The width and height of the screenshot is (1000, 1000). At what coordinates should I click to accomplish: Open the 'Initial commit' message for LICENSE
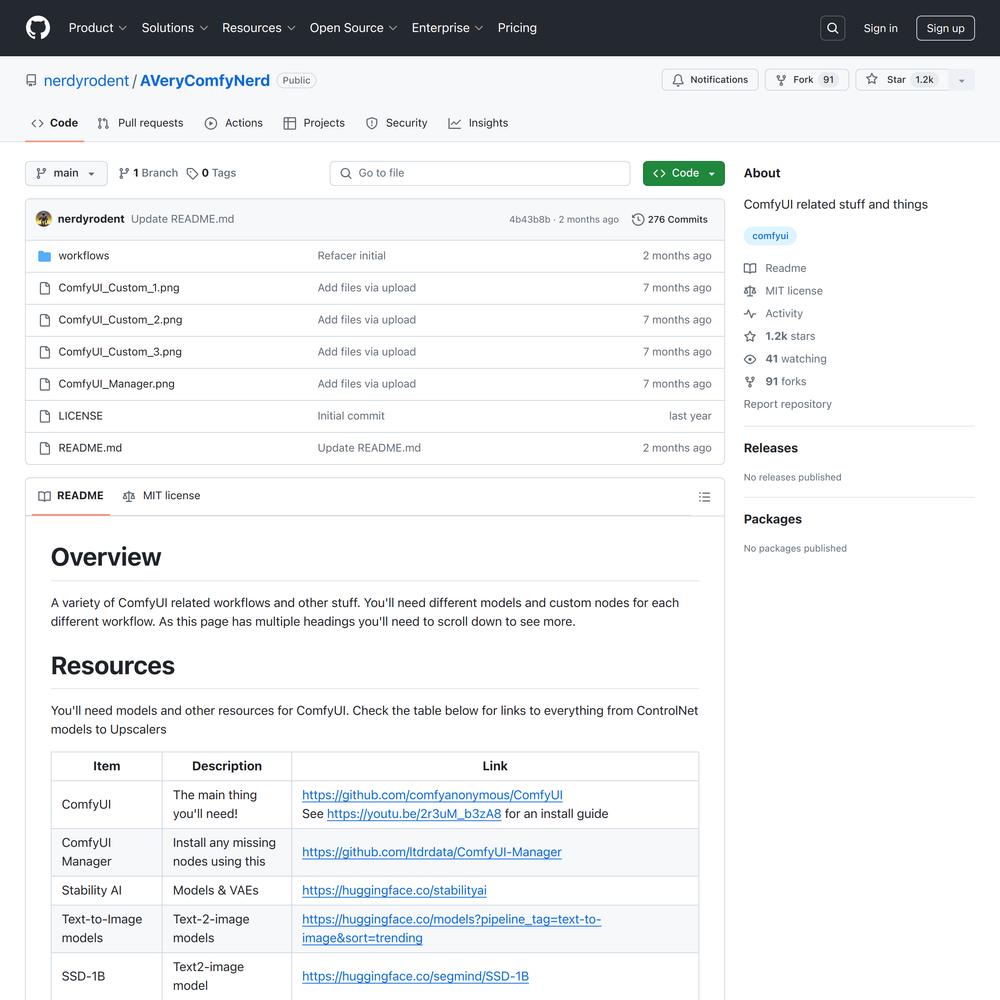pos(351,416)
